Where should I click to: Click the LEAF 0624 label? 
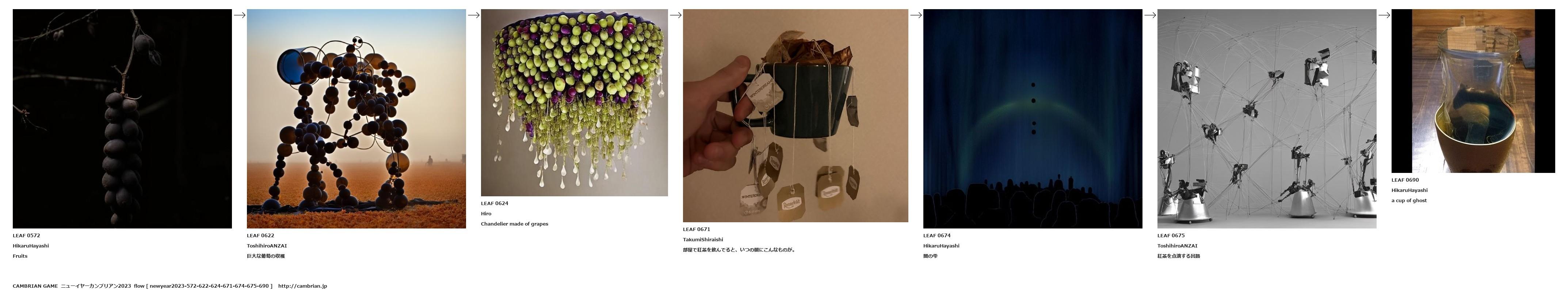point(494,204)
